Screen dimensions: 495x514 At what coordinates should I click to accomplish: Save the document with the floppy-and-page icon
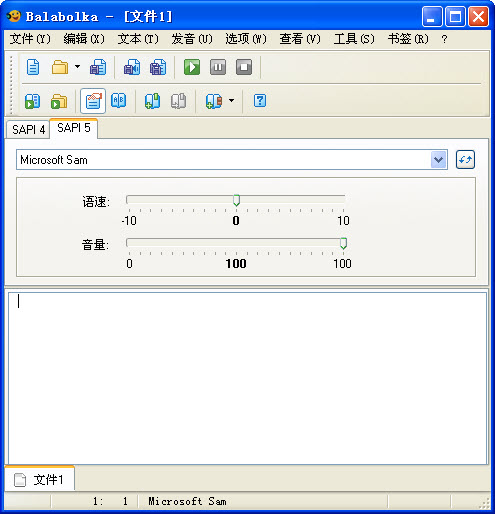(98, 67)
